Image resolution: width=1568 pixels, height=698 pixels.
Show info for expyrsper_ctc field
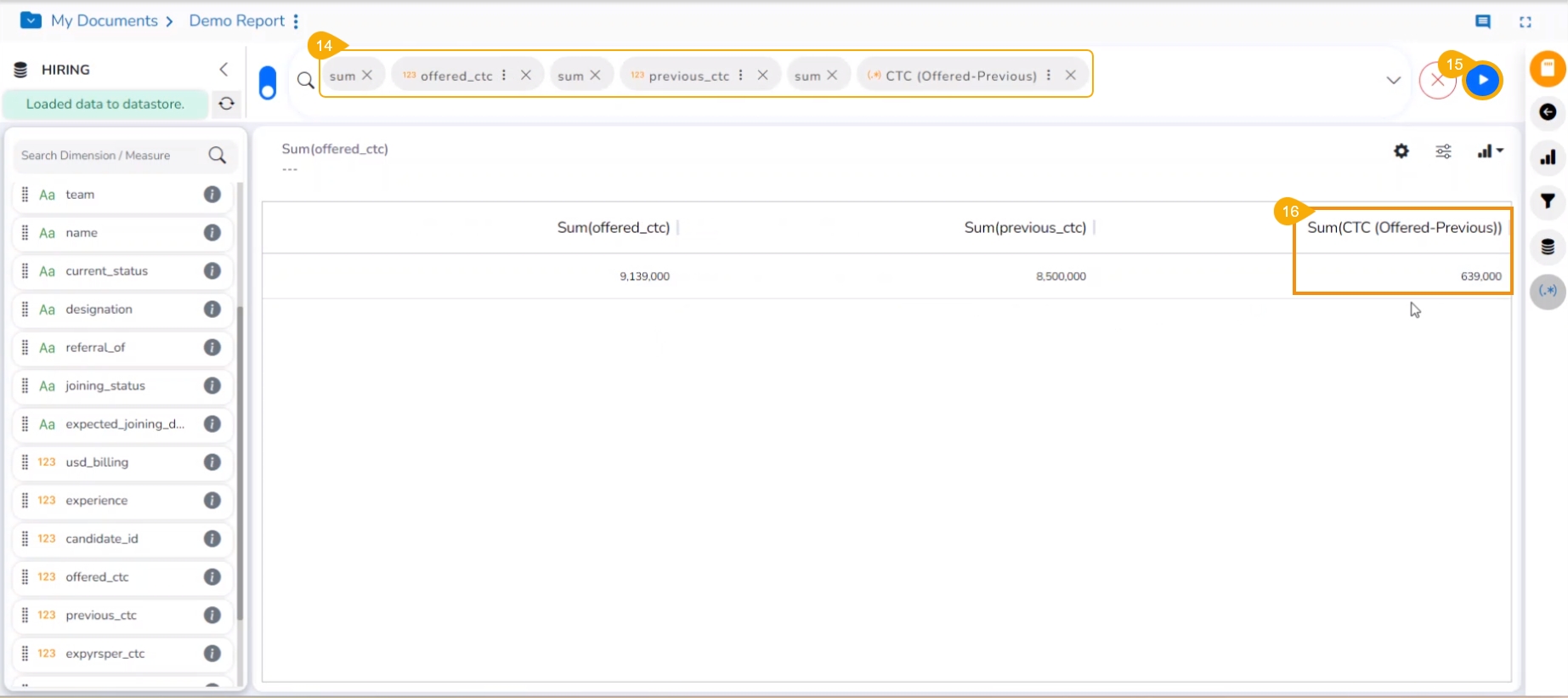(212, 654)
